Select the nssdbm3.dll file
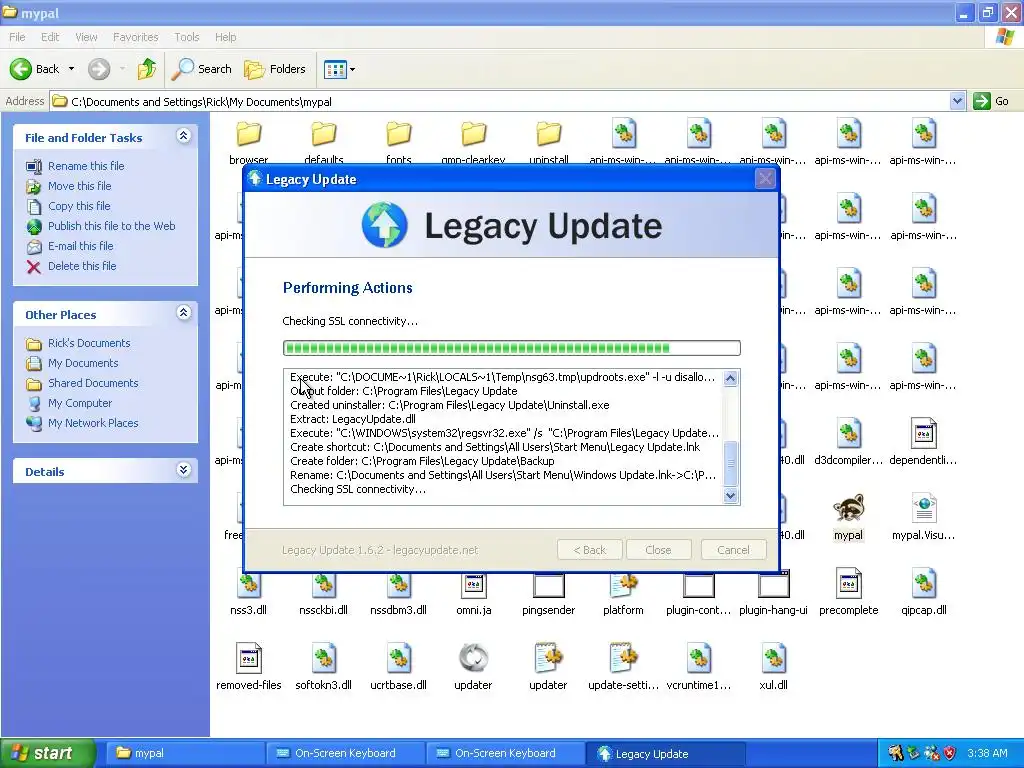Viewport: 1024px width, 768px height. 398,593
